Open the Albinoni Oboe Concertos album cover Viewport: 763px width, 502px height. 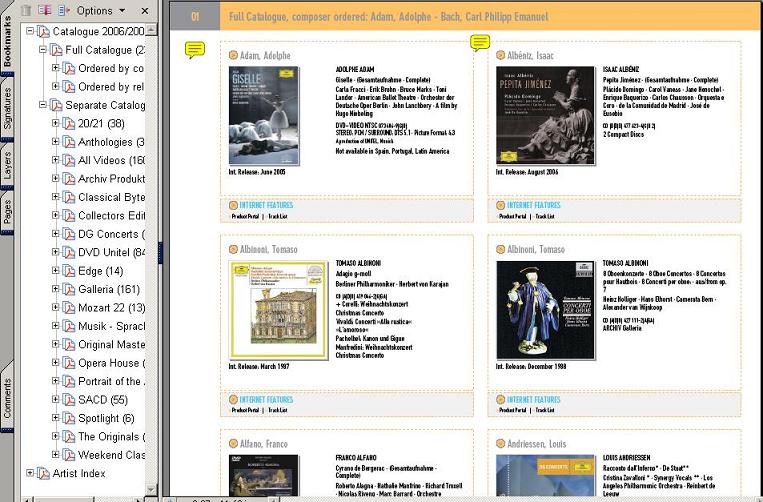tap(545, 310)
